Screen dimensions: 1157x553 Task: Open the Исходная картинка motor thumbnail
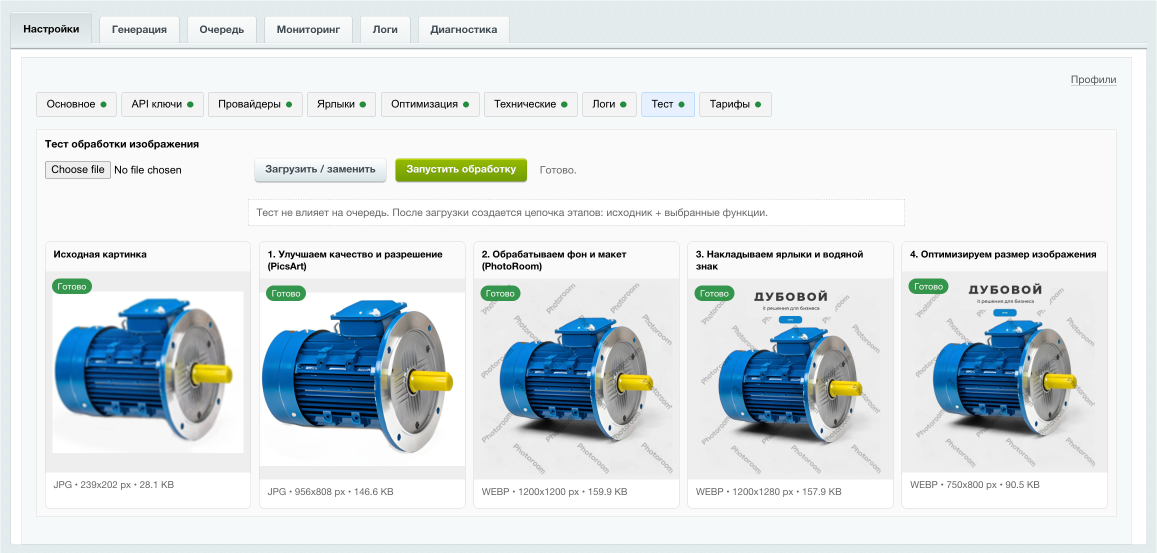(148, 371)
